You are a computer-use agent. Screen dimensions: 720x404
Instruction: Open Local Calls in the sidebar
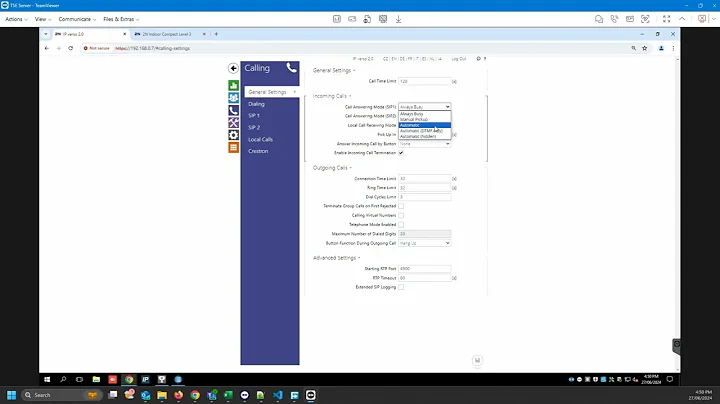coord(260,139)
